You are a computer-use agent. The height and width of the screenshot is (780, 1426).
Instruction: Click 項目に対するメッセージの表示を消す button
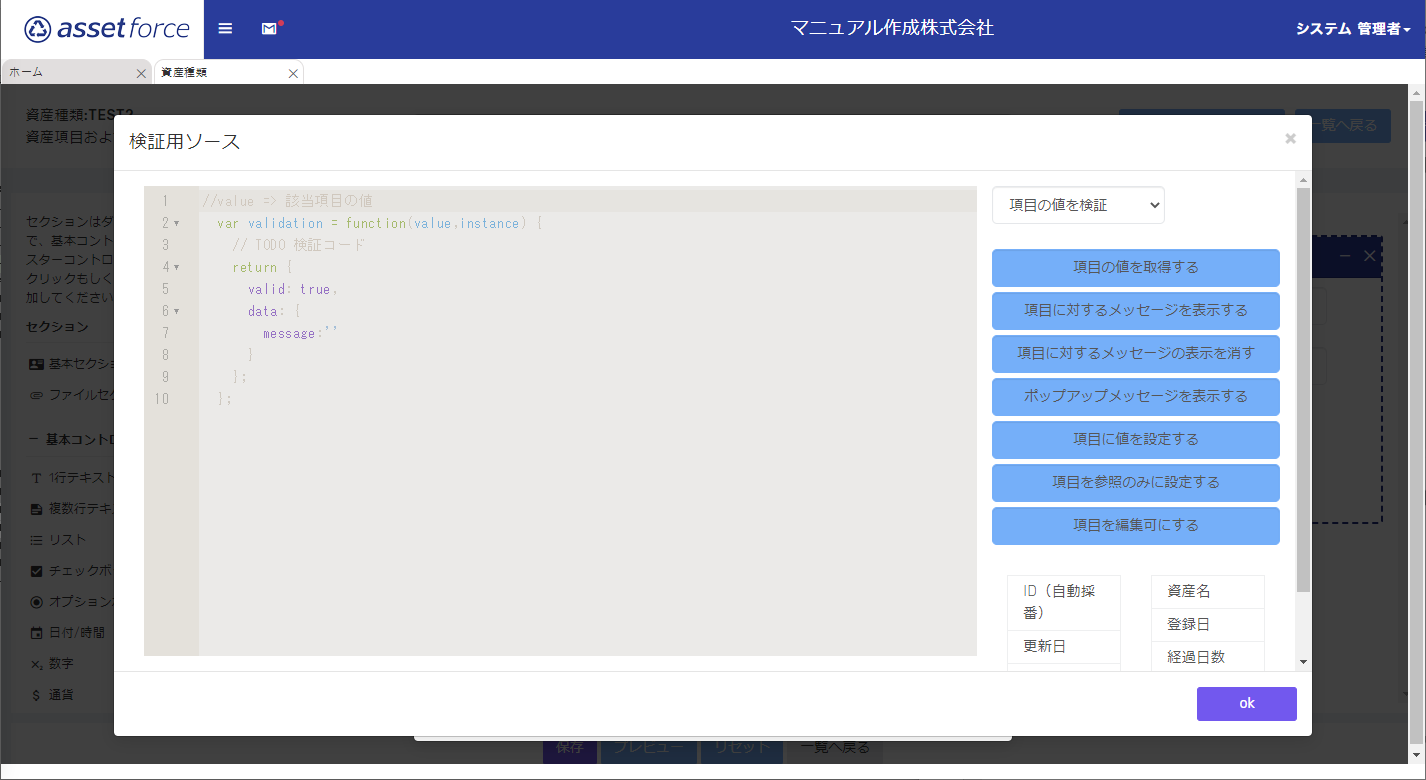(1135, 353)
